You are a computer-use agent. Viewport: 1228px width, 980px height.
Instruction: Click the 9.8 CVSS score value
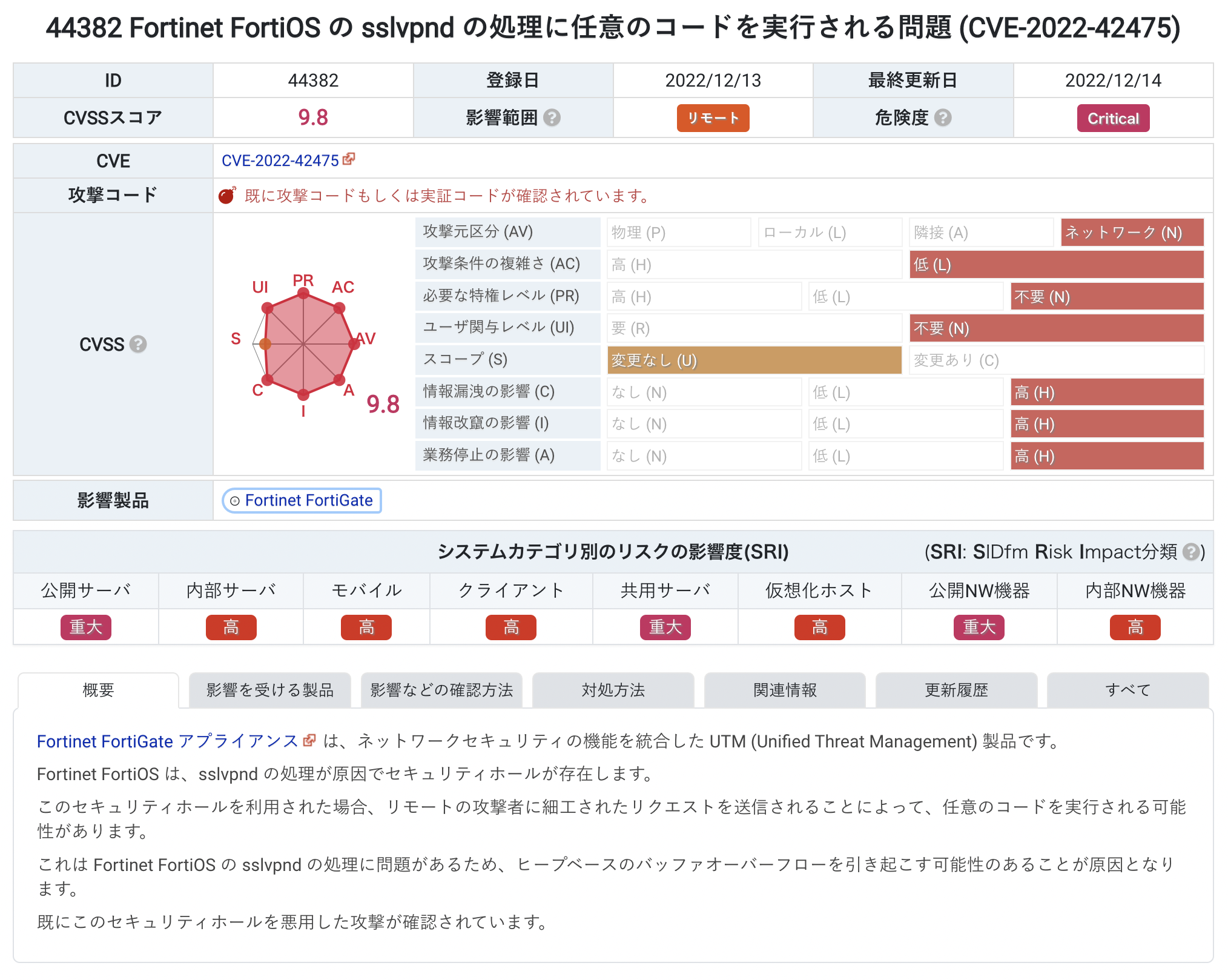click(x=313, y=118)
